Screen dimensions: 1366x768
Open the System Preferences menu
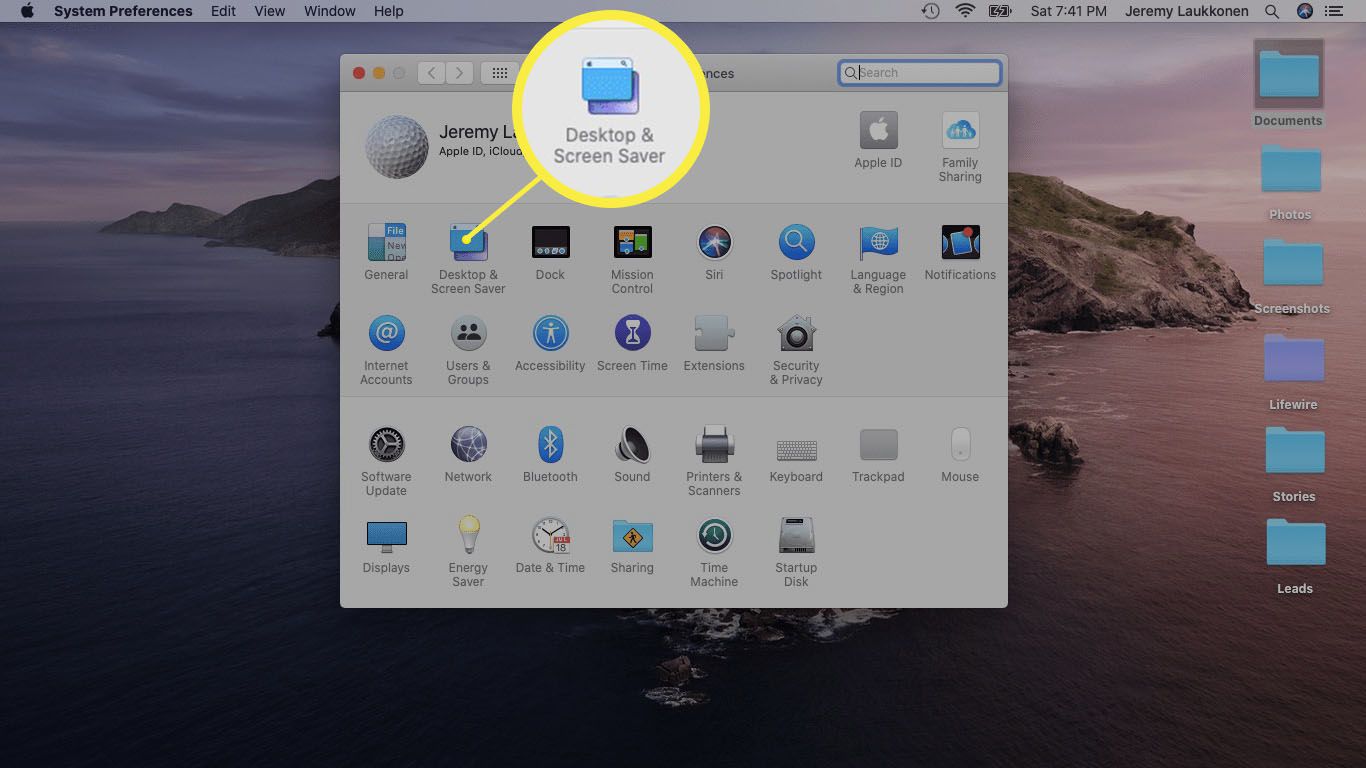tap(123, 11)
